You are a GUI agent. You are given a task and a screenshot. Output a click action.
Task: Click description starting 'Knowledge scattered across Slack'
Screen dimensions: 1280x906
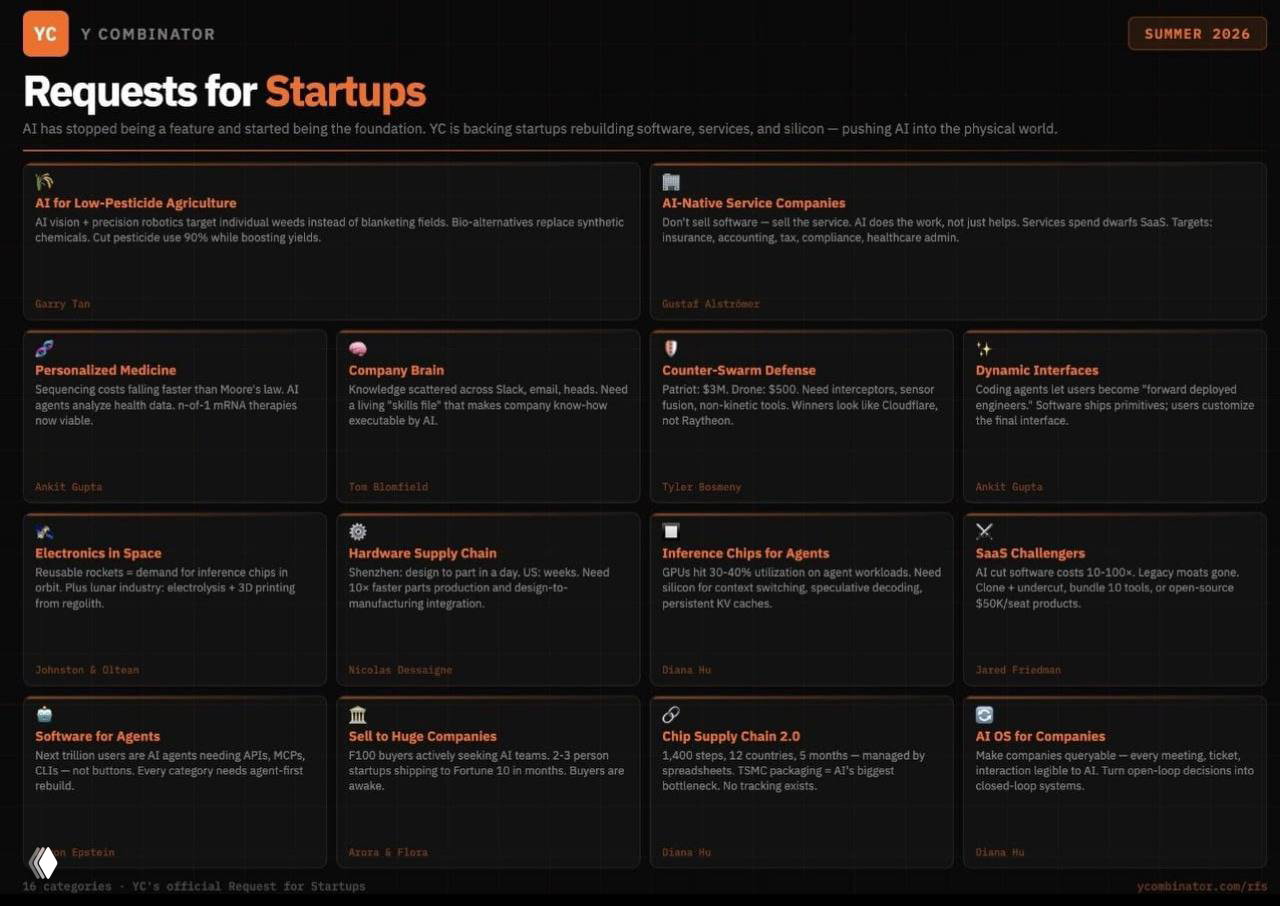pyautogui.click(x=488, y=405)
